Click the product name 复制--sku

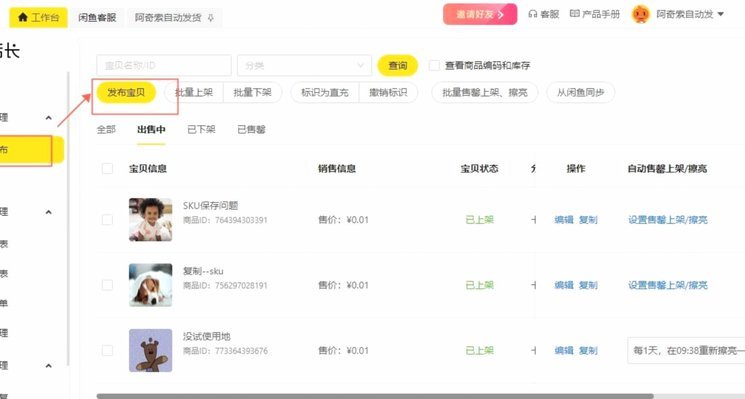pyautogui.click(x=203, y=271)
